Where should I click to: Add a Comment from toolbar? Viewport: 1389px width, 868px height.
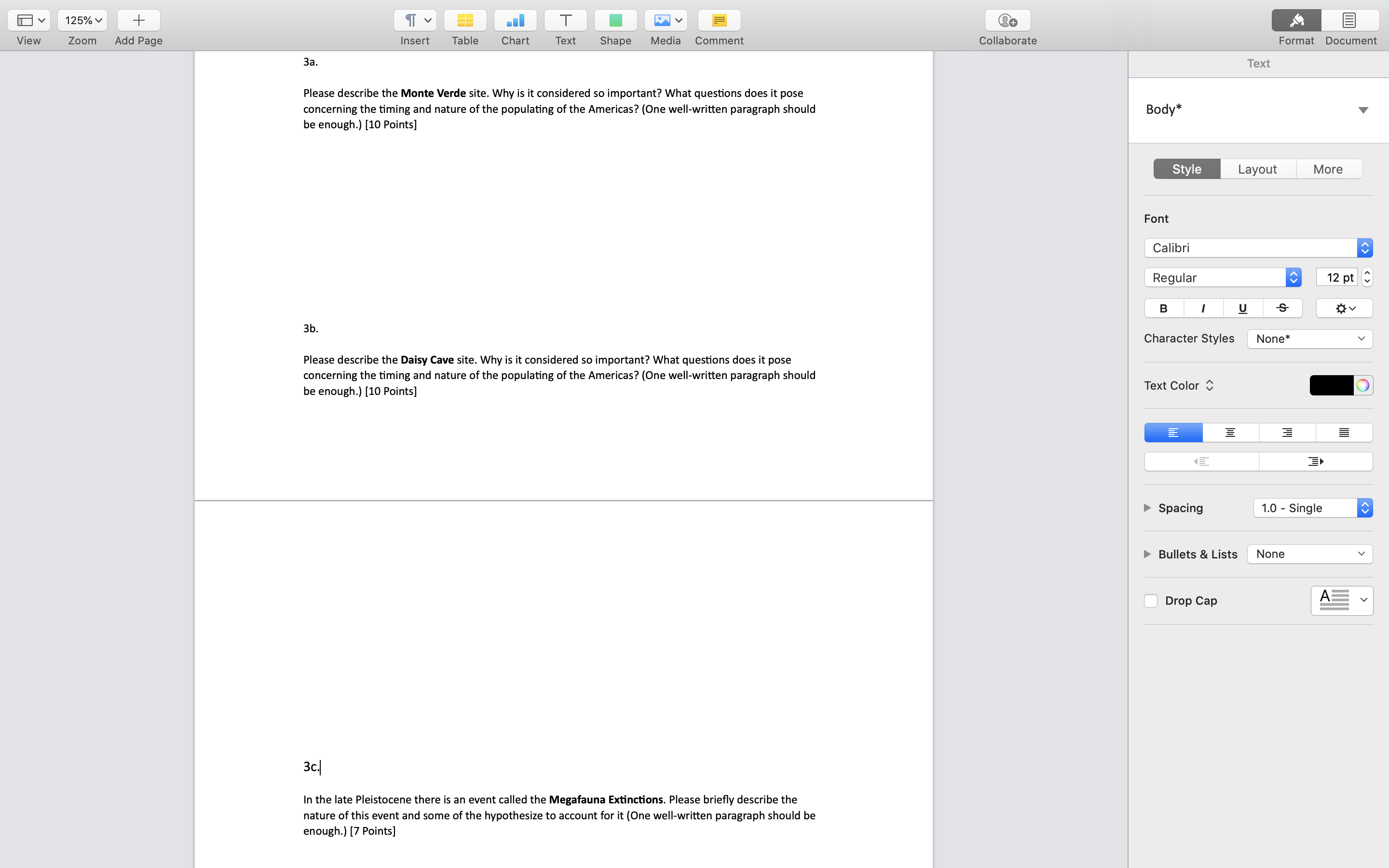[x=719, y=21]
